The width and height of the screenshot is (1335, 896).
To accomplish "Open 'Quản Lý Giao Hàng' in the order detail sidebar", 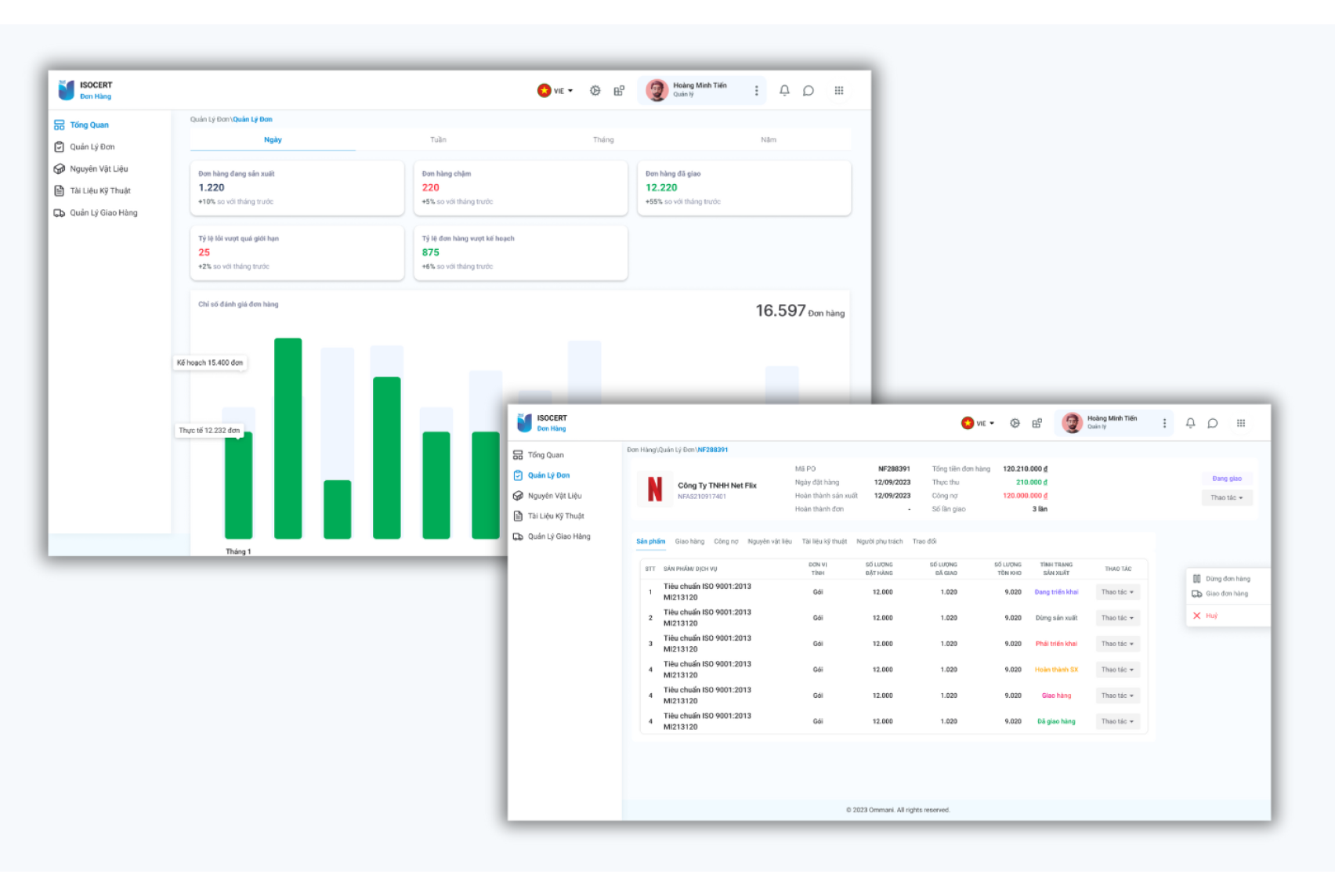I will [x=559, y=537].
